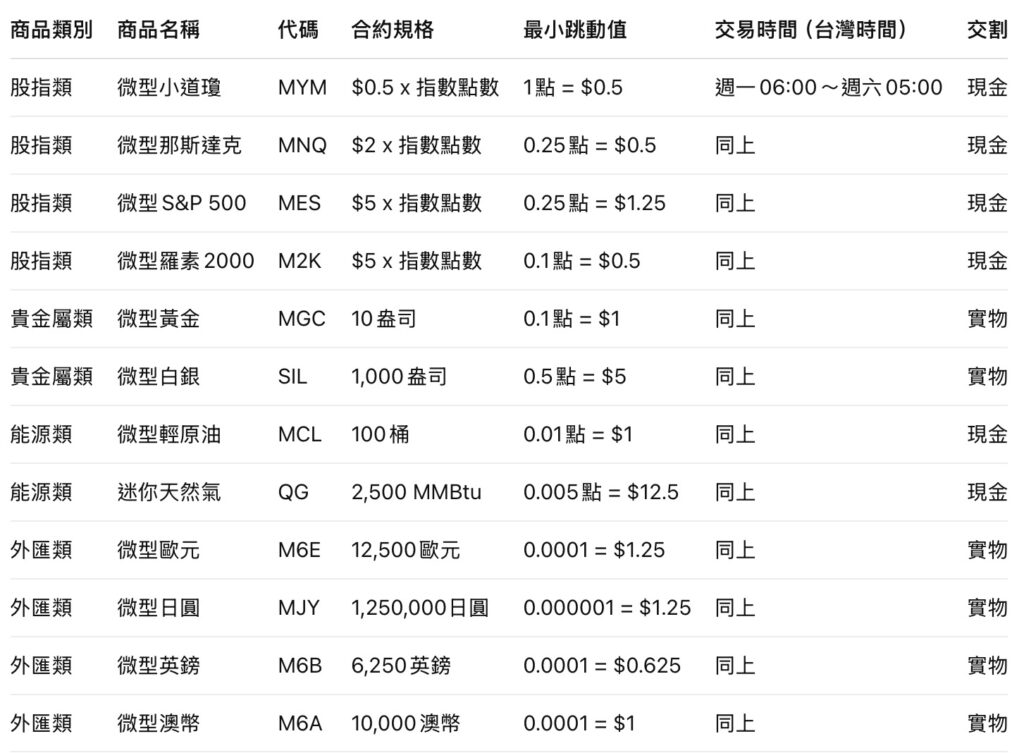Click the 代碼 column header
Screen dimensions: 1024x753
tap(298, 29)
